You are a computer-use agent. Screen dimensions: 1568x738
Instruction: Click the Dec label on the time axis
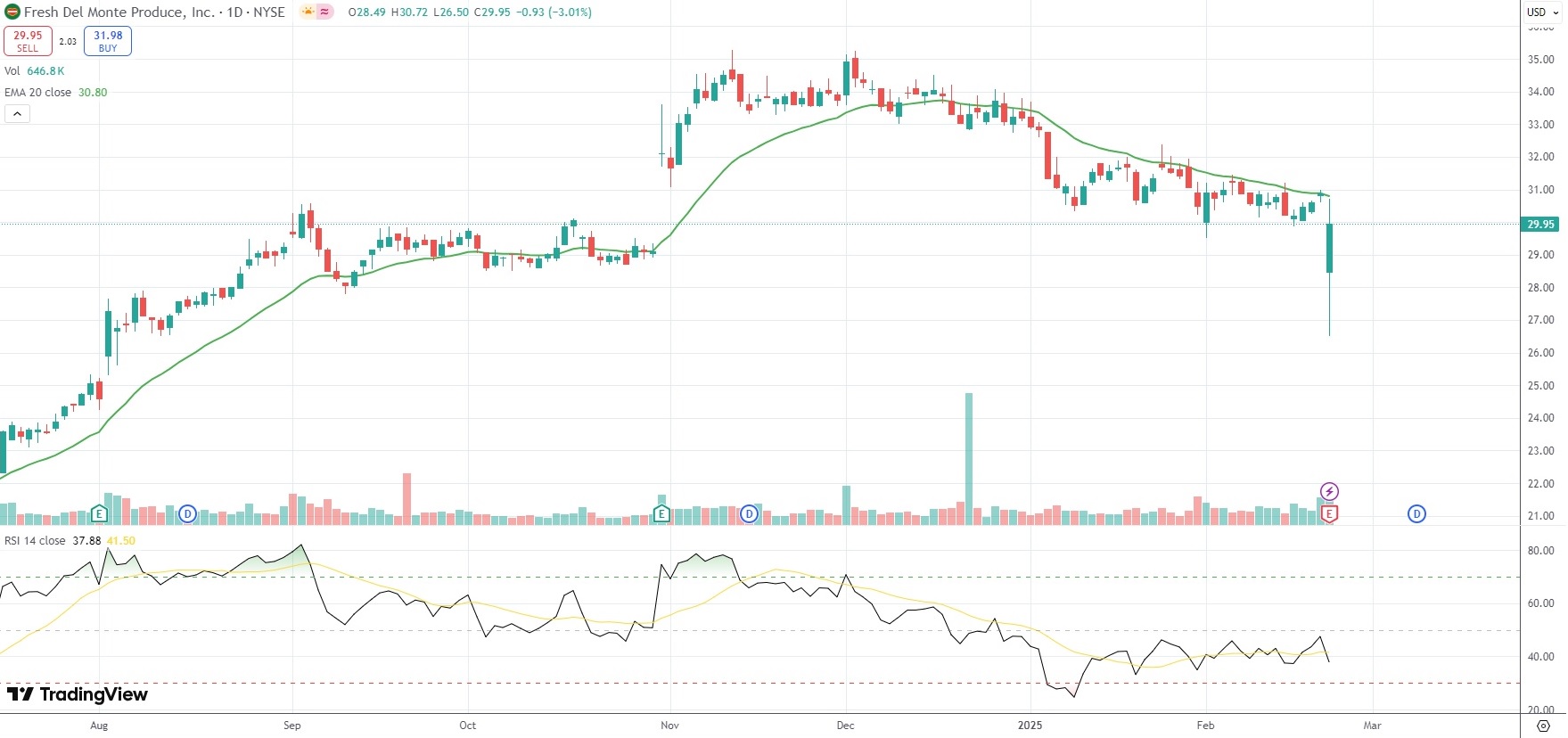[846, 726]
